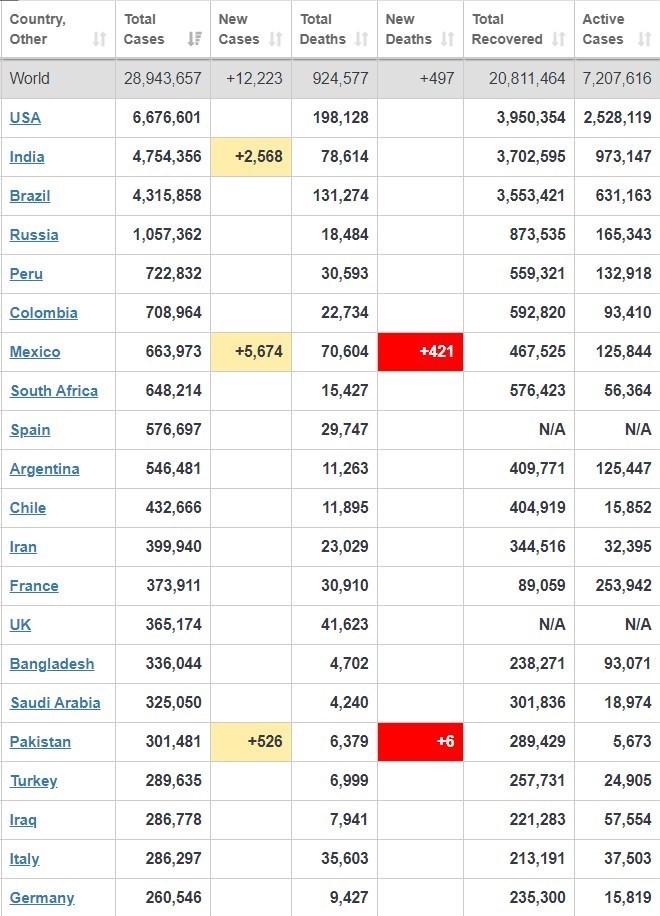Click the sort icon in the Country, Other column
This screenshot has width=660, height=916.
coord(99,39)
